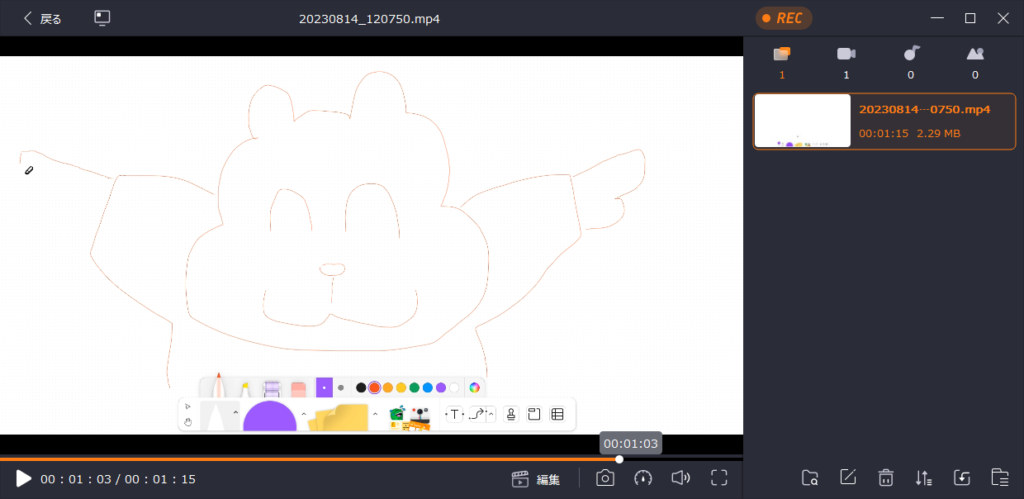
Task: Switch to the screenshots pictures tab
Action: coord(975,63)
